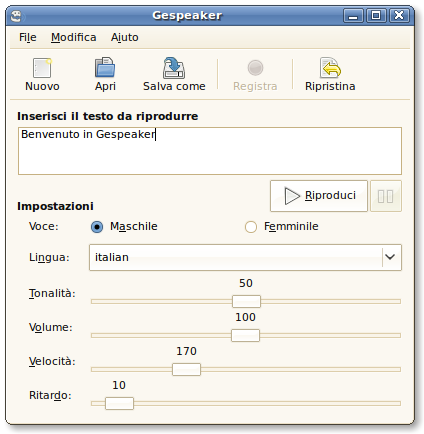
Task: Open the Aiuto menu
Action: [x=125, y=37]
